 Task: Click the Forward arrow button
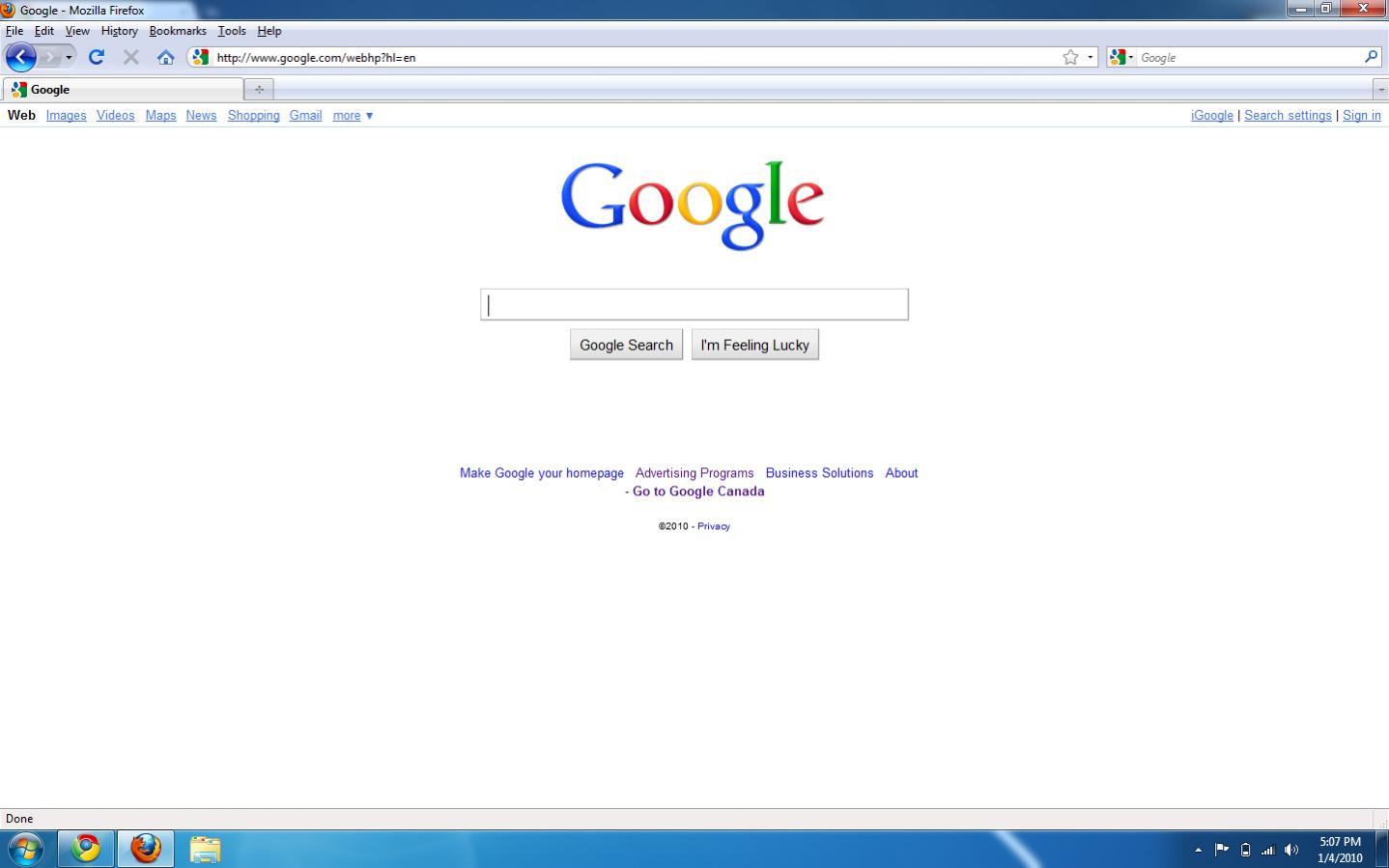pos(50,57)
